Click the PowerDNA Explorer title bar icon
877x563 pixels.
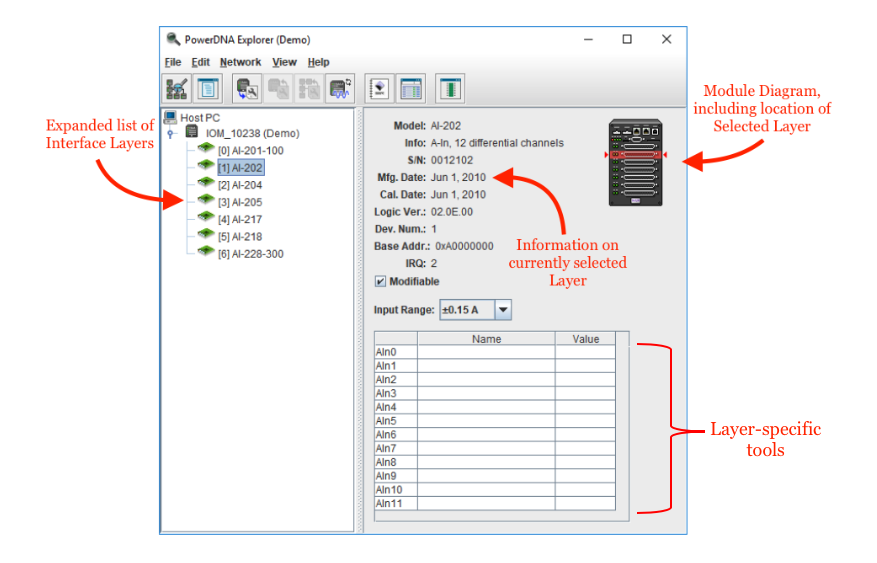[173, 39]
